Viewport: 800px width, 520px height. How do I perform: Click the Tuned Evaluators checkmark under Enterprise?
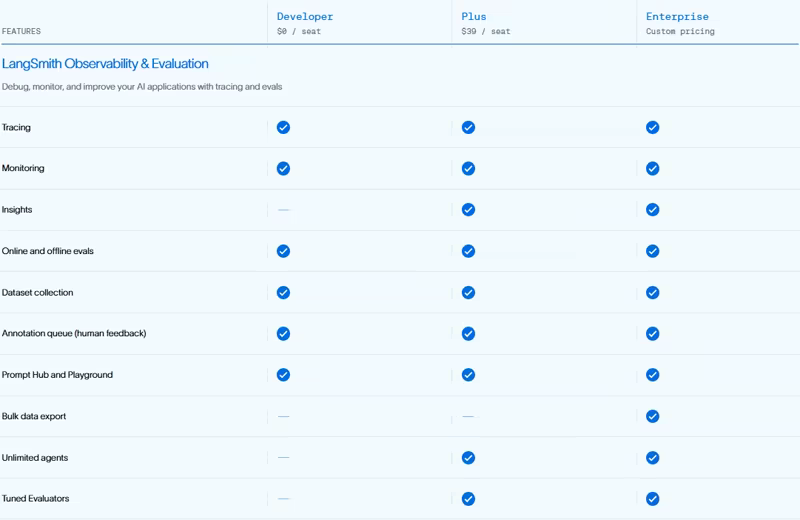pos(652,499)
